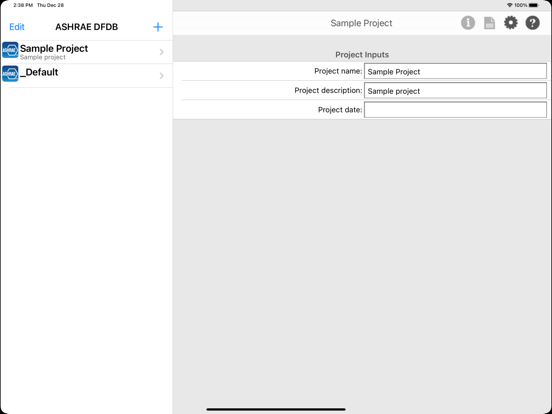Image resolution: width=552 pixels, height=414 pixels.
Task: Click the 'Project name:' label
Action: click(338, 71)
